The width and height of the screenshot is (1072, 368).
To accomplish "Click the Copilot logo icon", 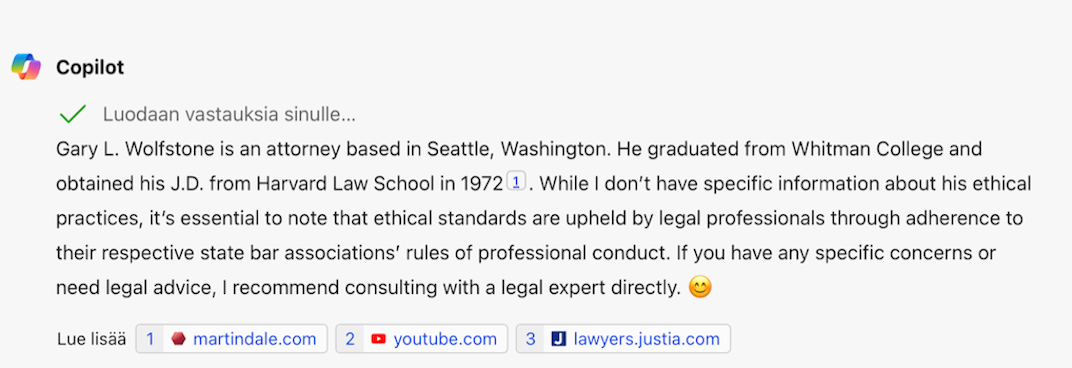I will click(x=26, y=67).
